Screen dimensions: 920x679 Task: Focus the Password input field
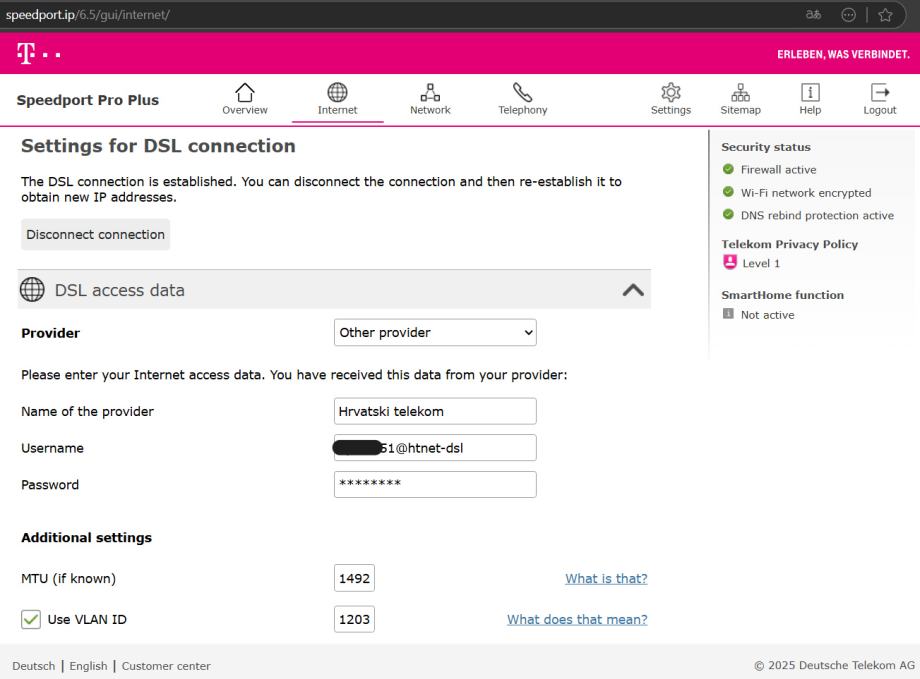435,485
